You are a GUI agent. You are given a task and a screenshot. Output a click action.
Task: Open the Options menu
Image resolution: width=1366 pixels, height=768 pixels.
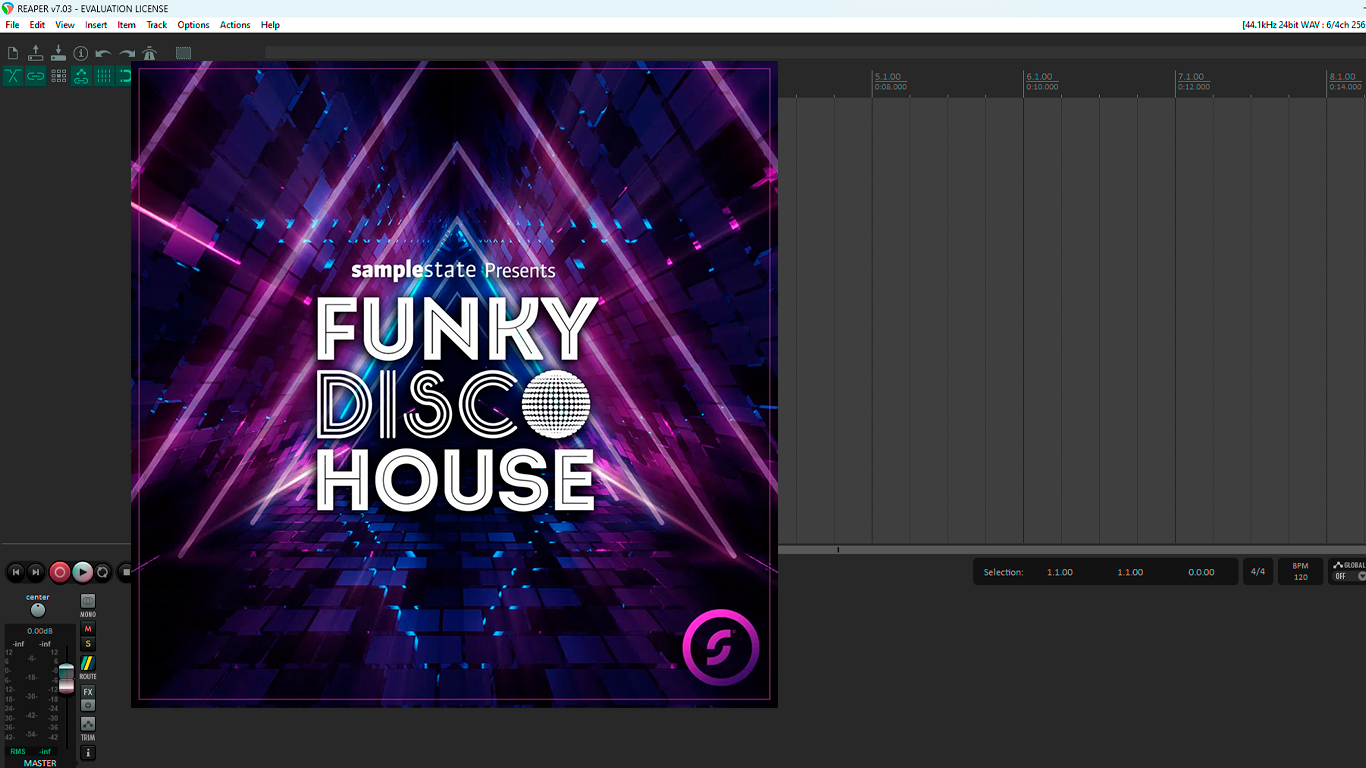(x=194, y=24)
